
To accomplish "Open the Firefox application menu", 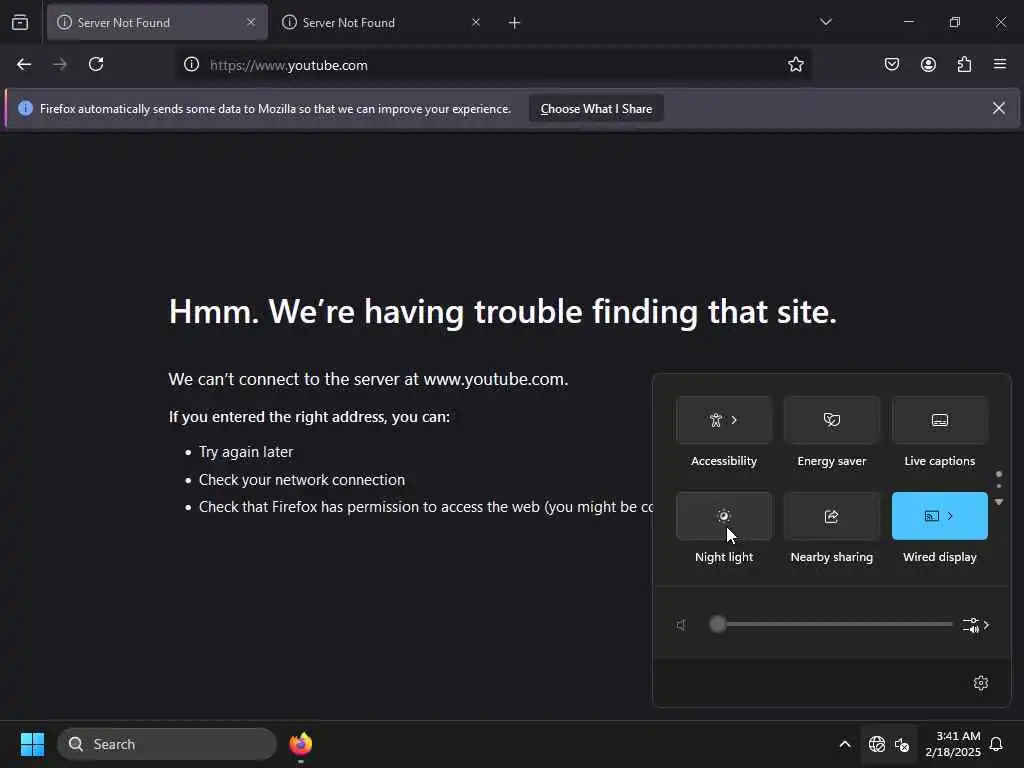I will tap(1000, 64).
